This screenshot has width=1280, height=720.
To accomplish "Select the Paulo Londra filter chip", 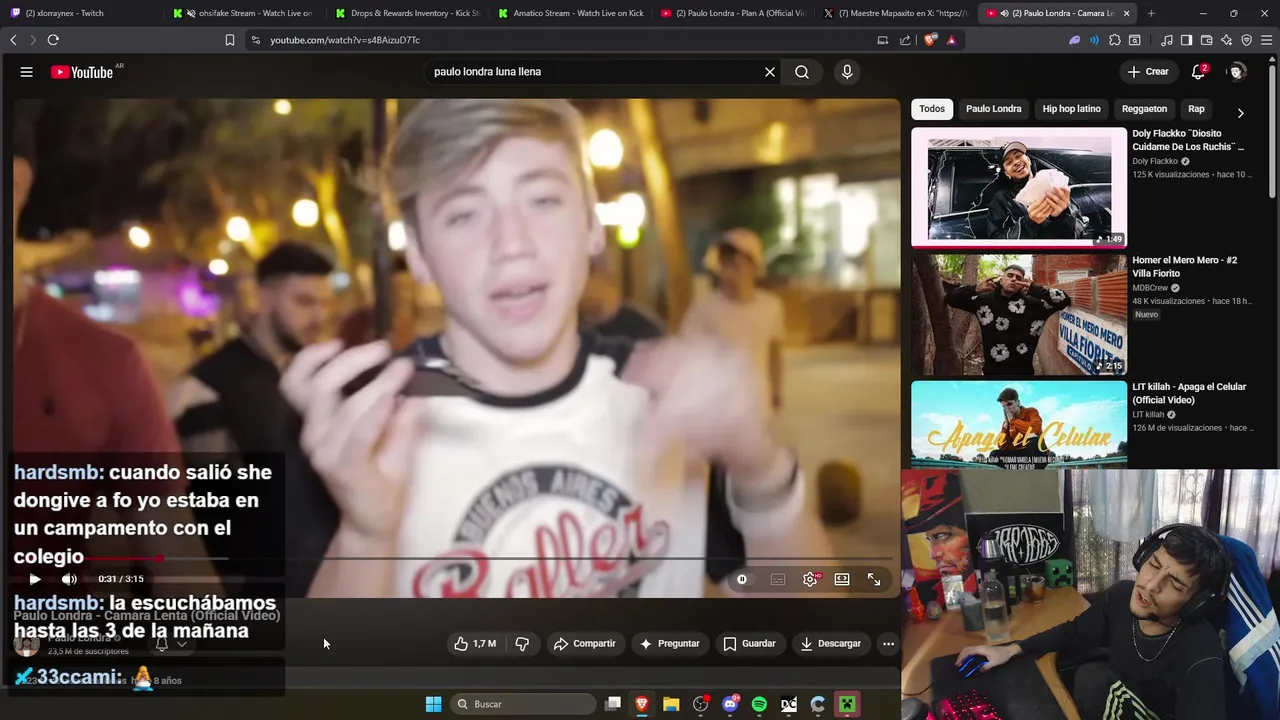I will tap(993, 109).
